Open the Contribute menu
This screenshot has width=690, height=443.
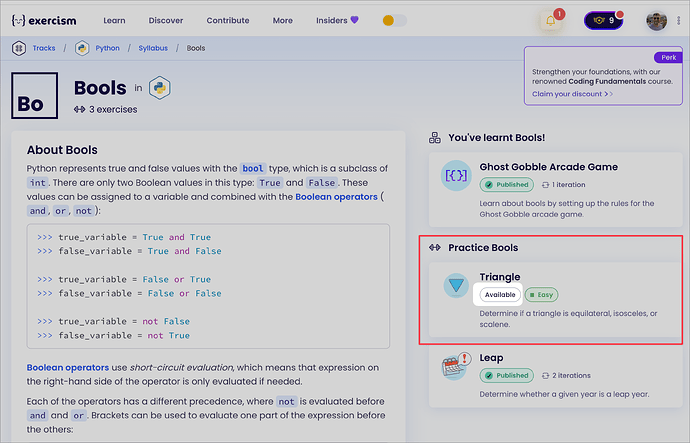pos(228,20)
